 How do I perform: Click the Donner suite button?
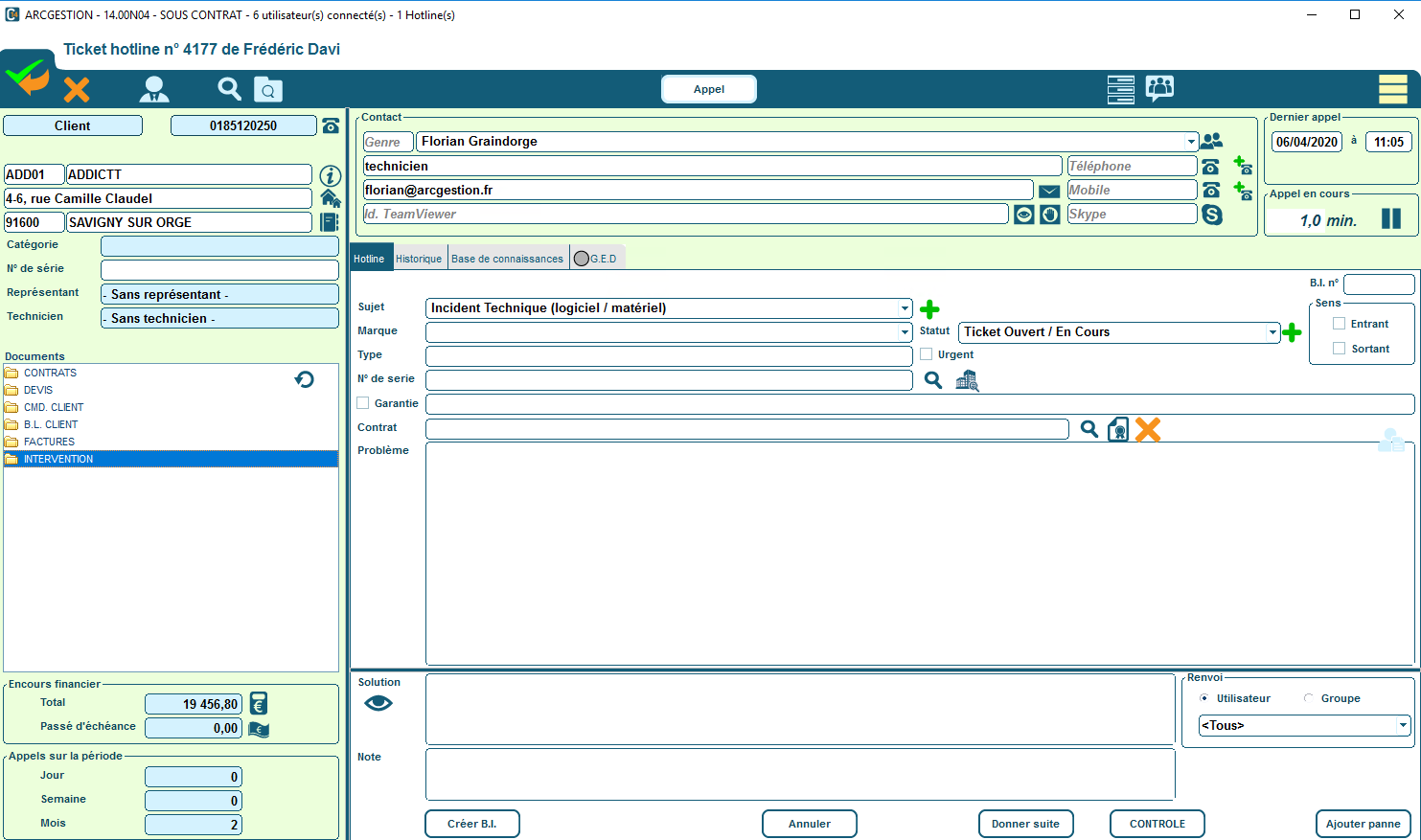click(1025, 824)
